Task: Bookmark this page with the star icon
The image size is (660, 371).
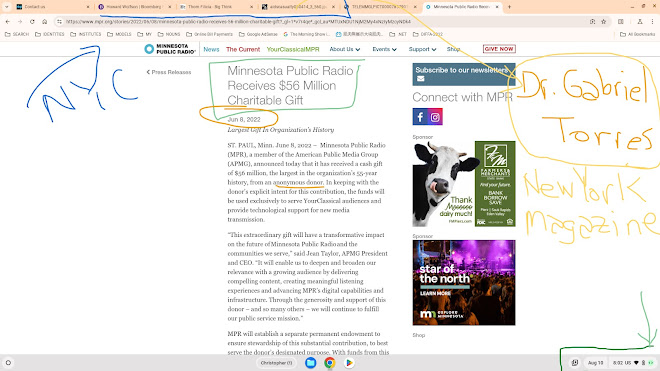Action: [x=604, y=21]
